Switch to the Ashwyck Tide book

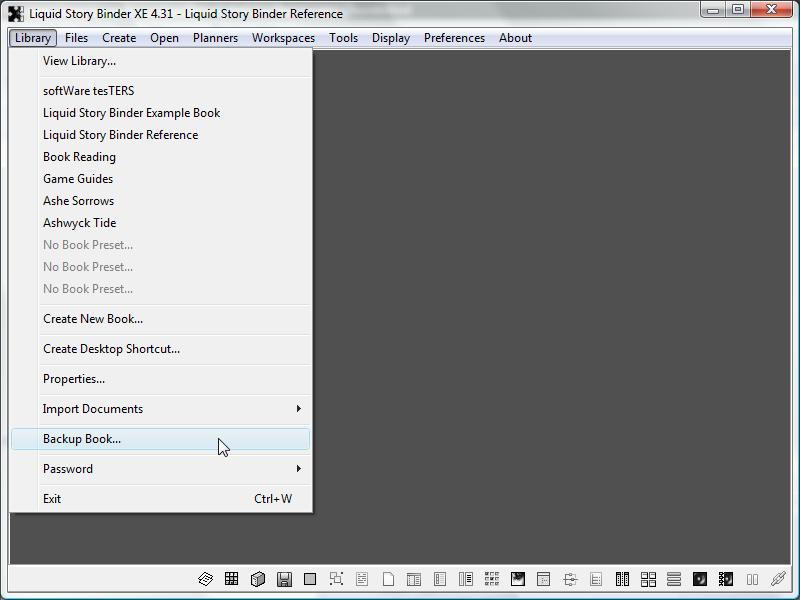[x=80, y=223]
